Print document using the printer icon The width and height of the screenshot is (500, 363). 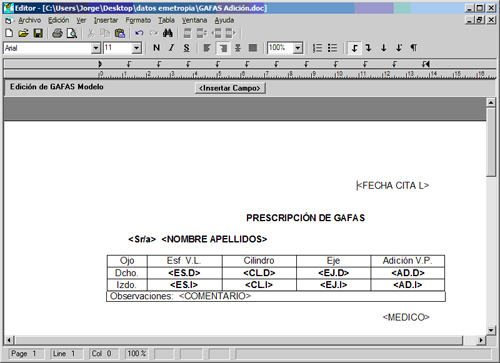point(57,33)
